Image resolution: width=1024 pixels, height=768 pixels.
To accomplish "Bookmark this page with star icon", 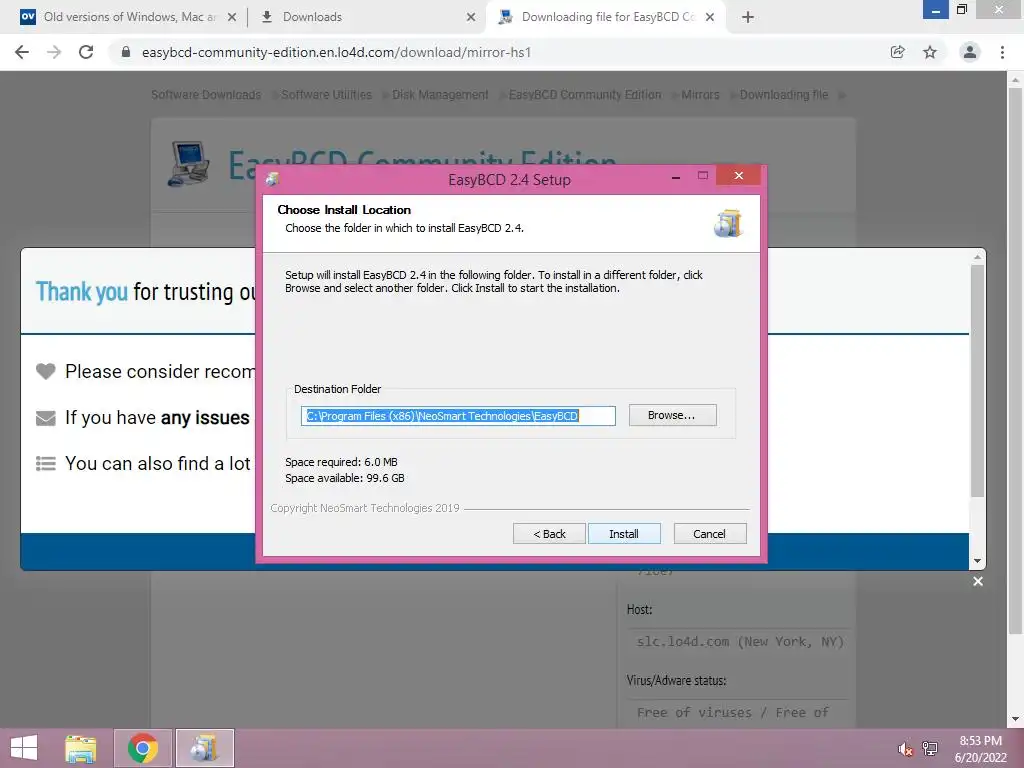I will (930, 52).
